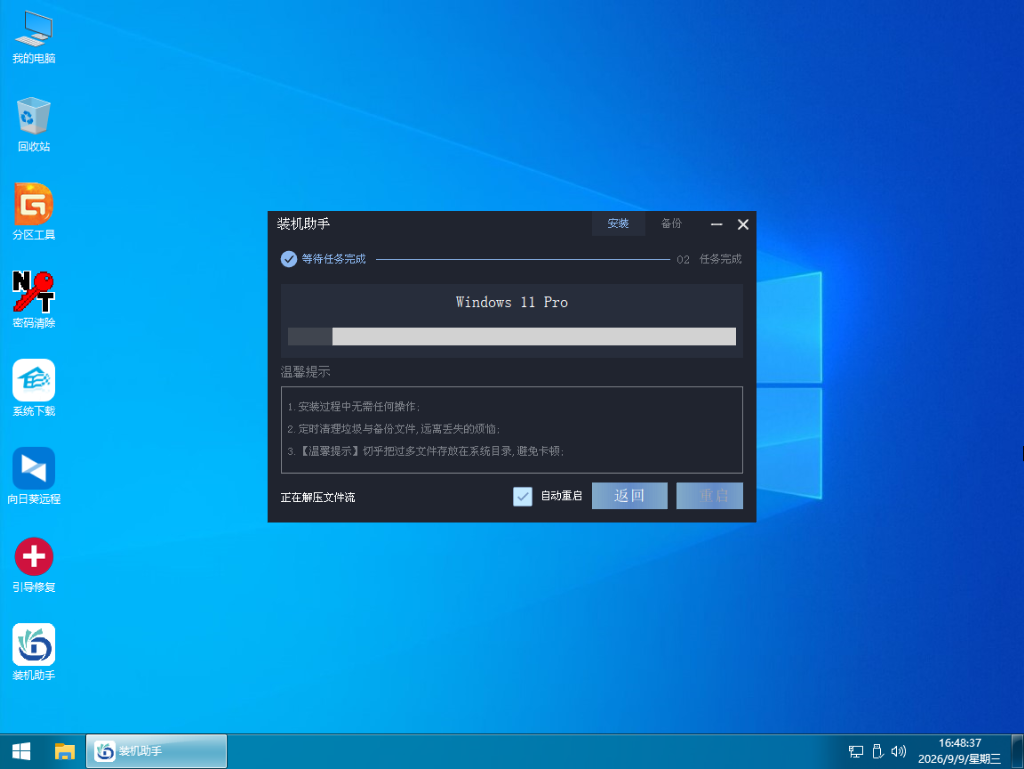Launch the 分区工具 partition tool icon

34,212
